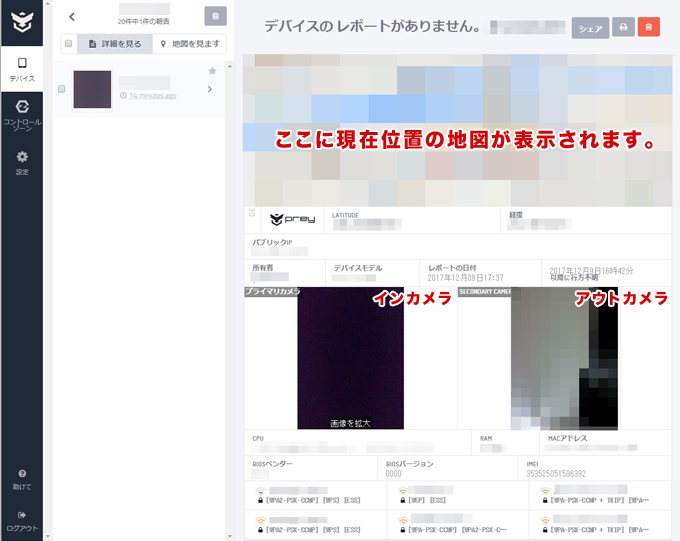Open the デバイス (Devices) sidebar section

coord(21,69)
